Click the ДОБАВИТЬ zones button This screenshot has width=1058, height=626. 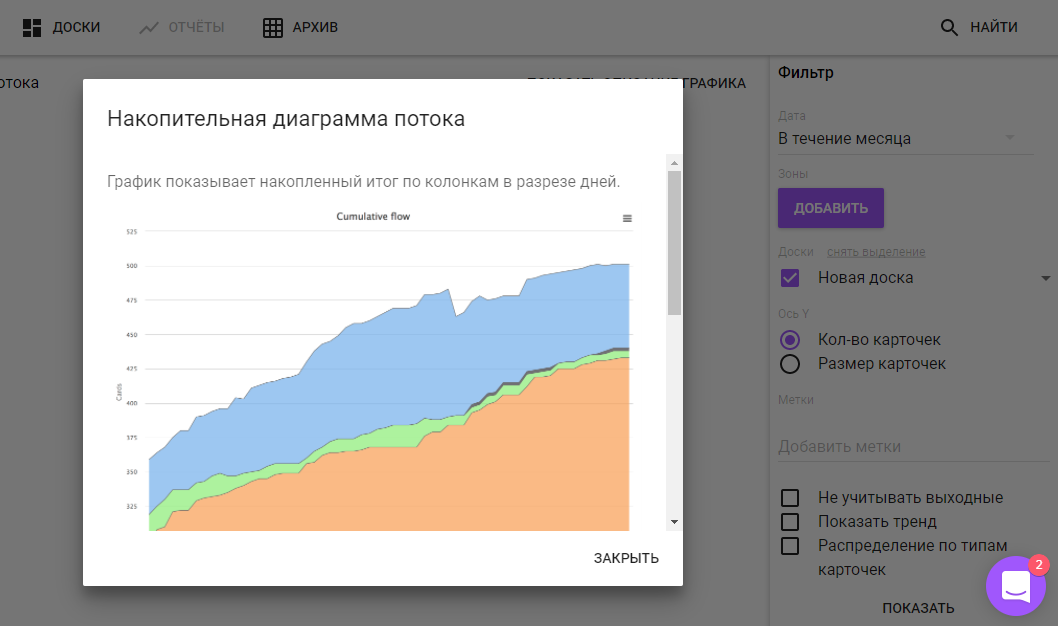point(831,208)
